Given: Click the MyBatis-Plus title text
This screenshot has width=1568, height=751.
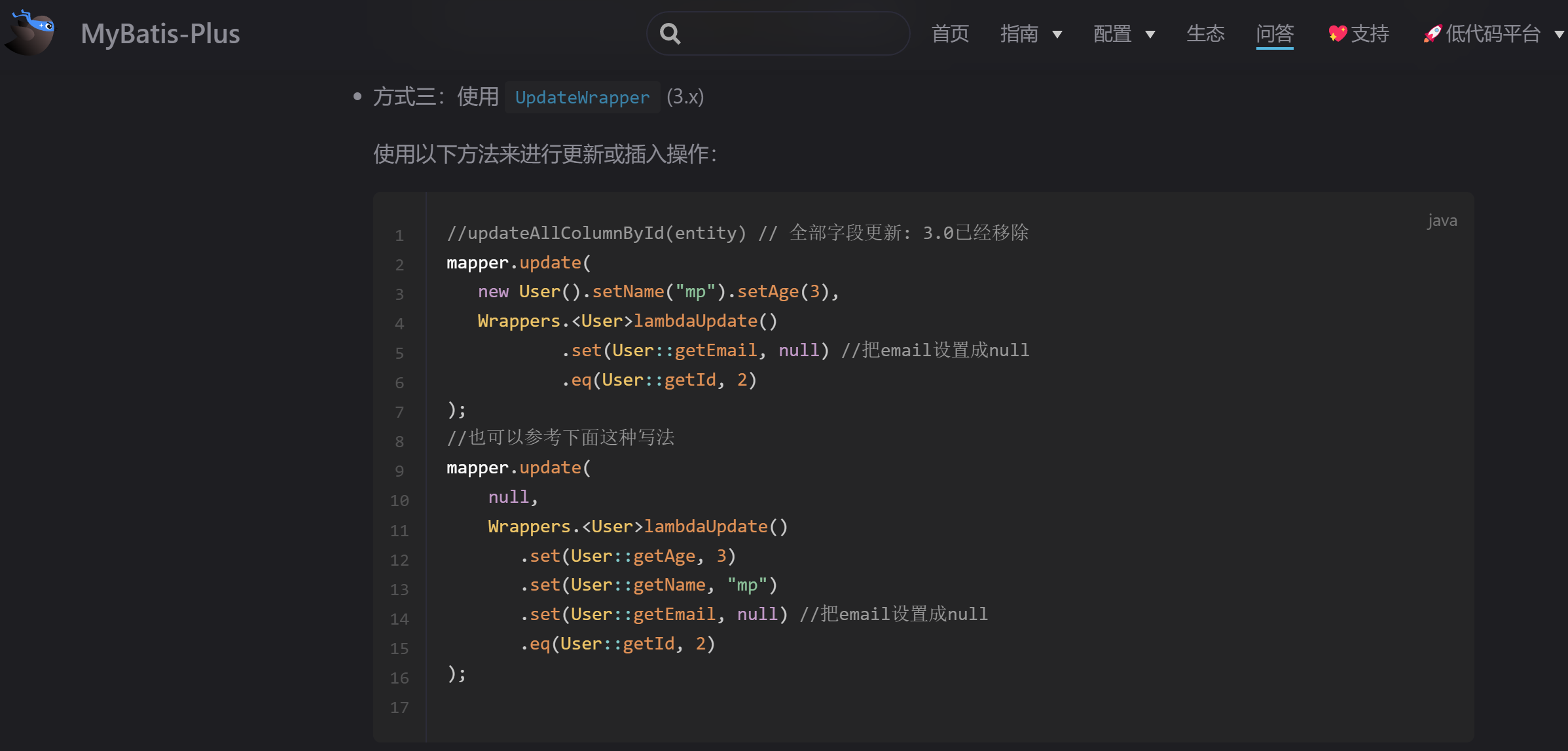Looking at the screenshot, I should point(159,33).
